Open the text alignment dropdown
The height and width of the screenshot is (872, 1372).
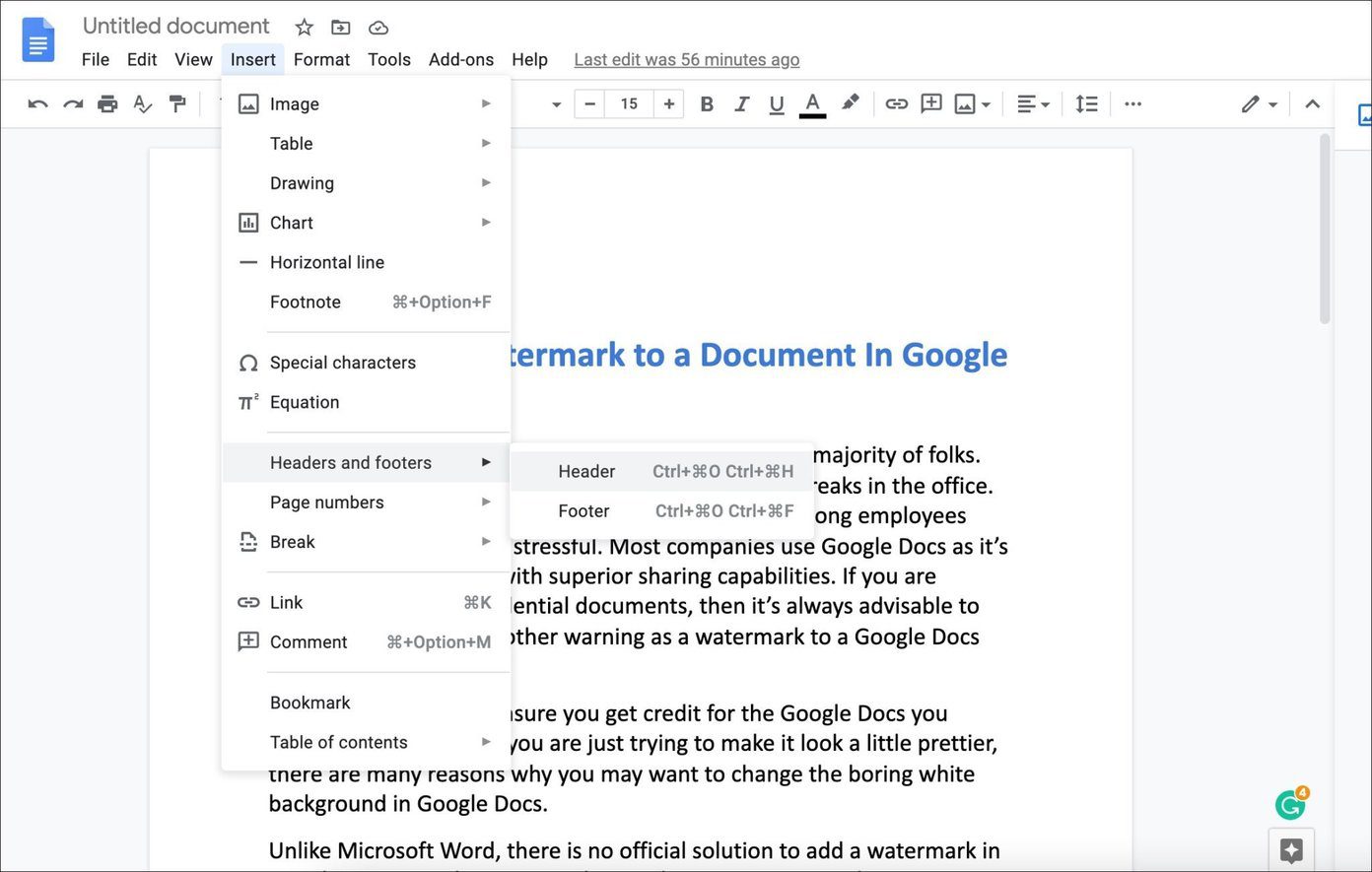[1033, 103]
